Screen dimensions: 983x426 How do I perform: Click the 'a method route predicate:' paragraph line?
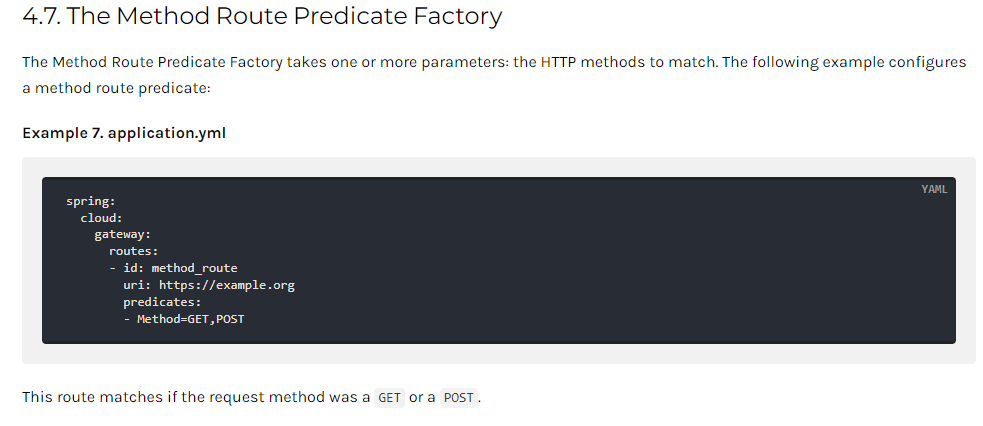click(117, 88)
